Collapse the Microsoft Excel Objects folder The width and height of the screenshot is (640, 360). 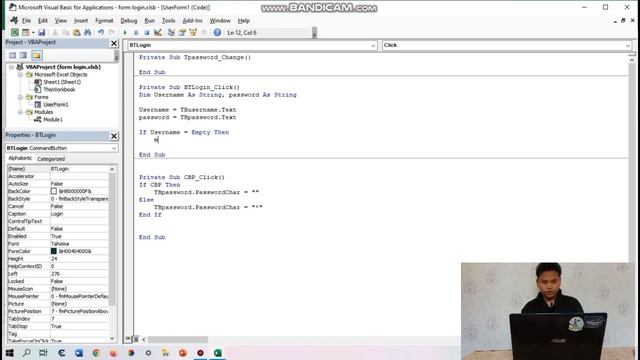tap(20, 75)
